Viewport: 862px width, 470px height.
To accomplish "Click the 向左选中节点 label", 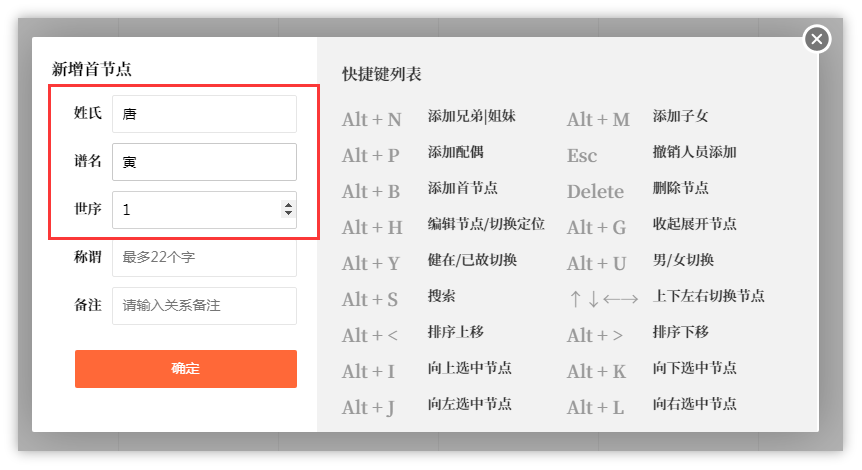I will tap(469, 404).
